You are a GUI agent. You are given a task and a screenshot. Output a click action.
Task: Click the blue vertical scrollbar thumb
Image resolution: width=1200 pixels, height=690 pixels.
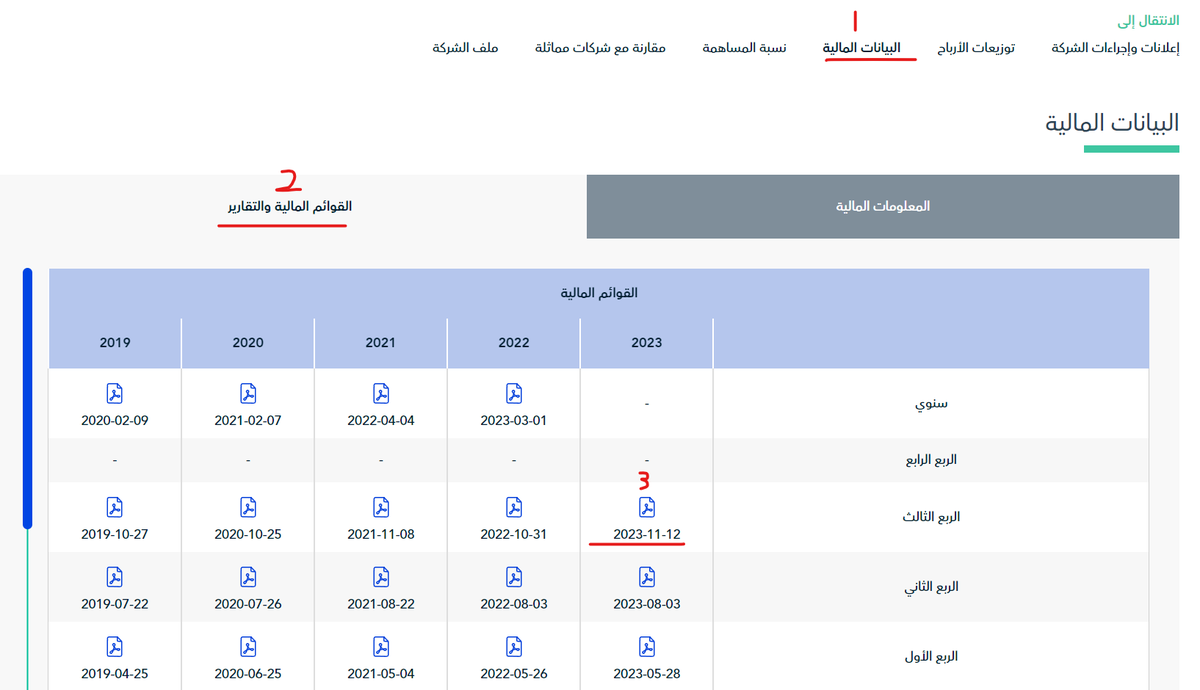(x=28, y=398)
